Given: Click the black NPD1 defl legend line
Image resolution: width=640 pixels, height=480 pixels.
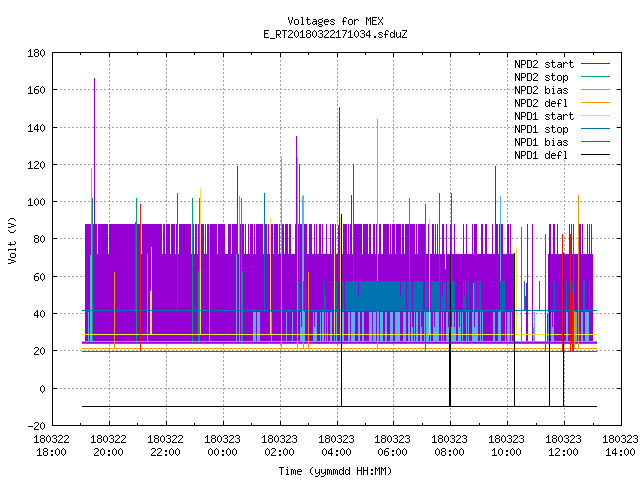Looking at the screenshot, I should (595, 155).
